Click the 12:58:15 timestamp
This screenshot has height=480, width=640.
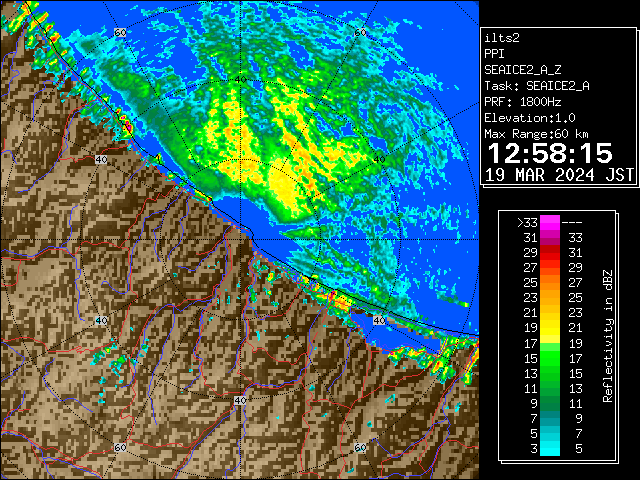pos(550,153)
